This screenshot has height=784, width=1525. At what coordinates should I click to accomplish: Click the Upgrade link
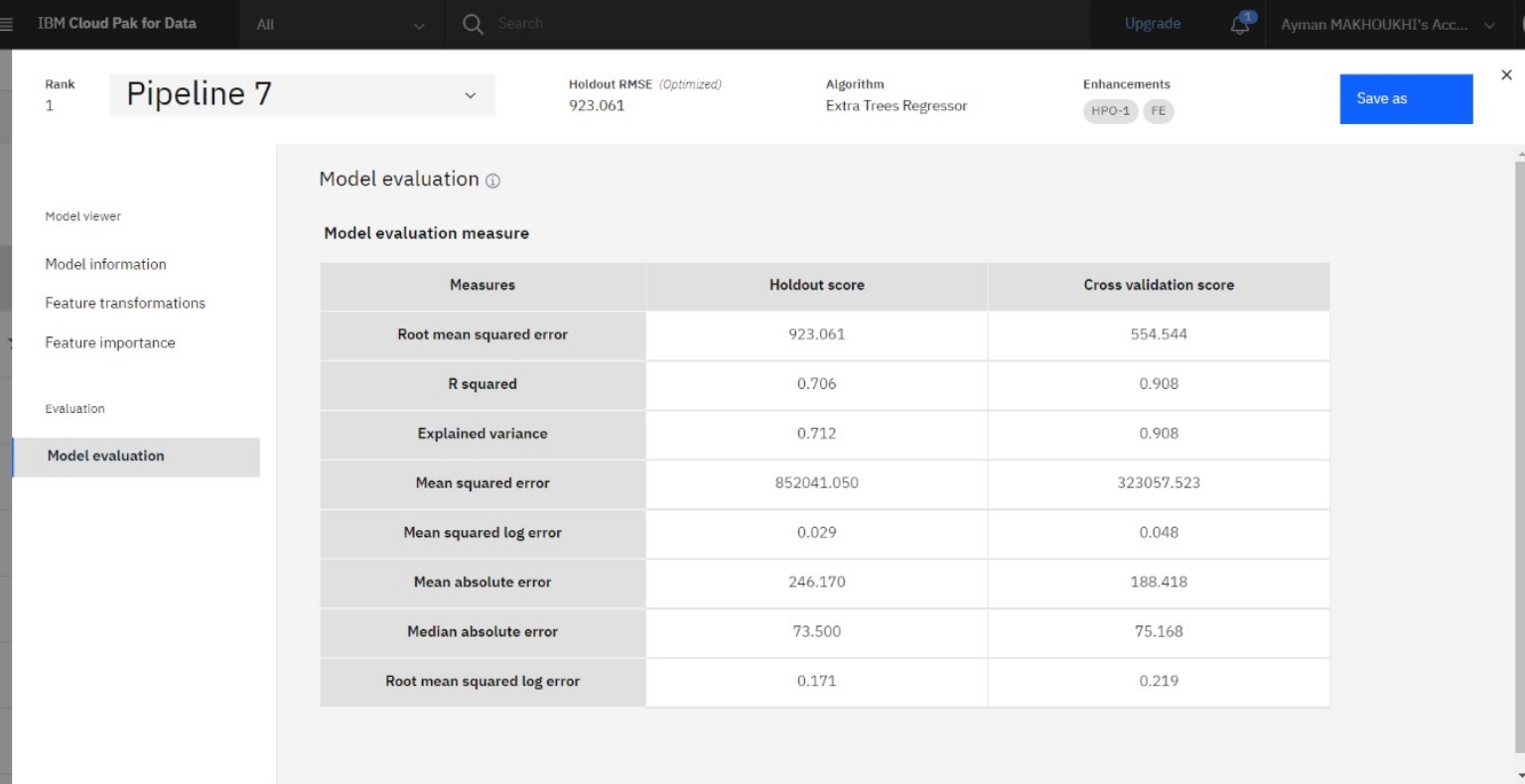click(x=1152, y=24)
